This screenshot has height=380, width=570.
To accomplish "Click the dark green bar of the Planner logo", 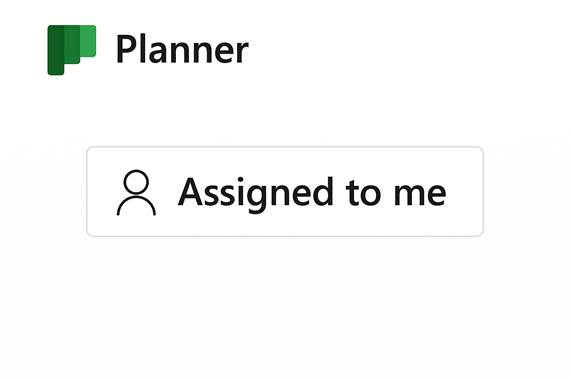I will pyautogui.click(x=56, y=50).
